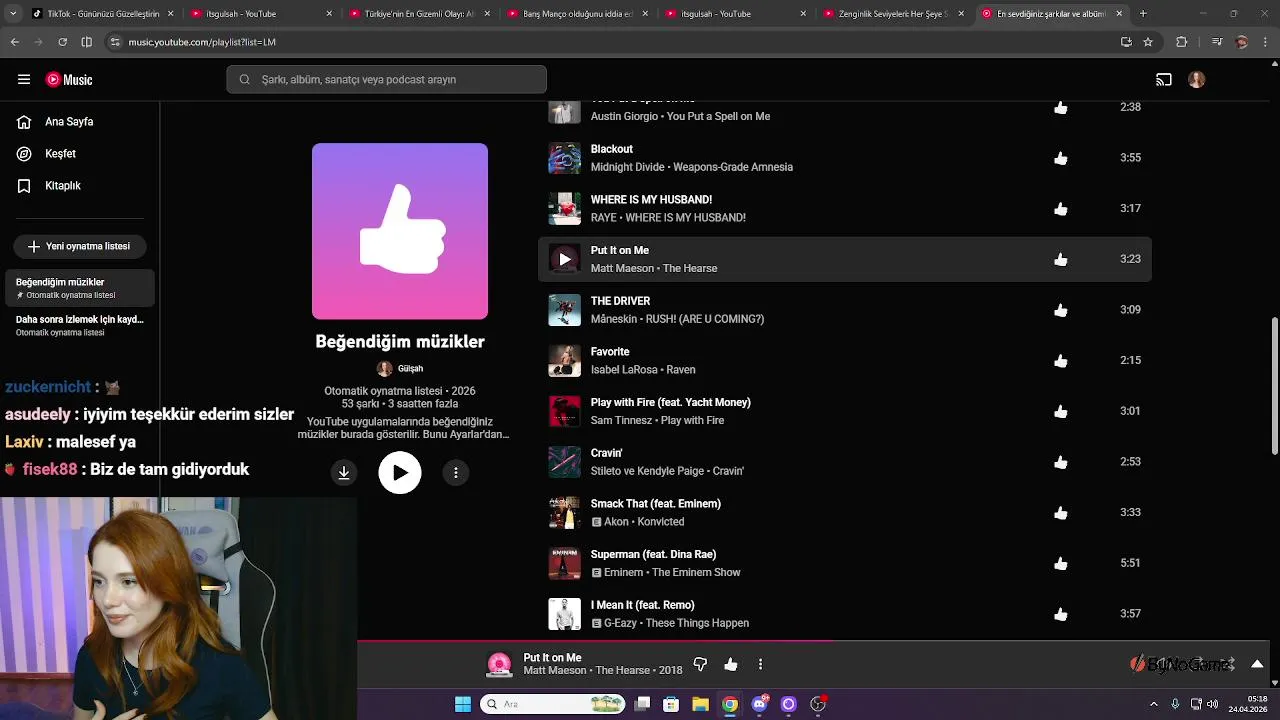
Task: Unlike Smack That track
Action: coord(1061,513)
